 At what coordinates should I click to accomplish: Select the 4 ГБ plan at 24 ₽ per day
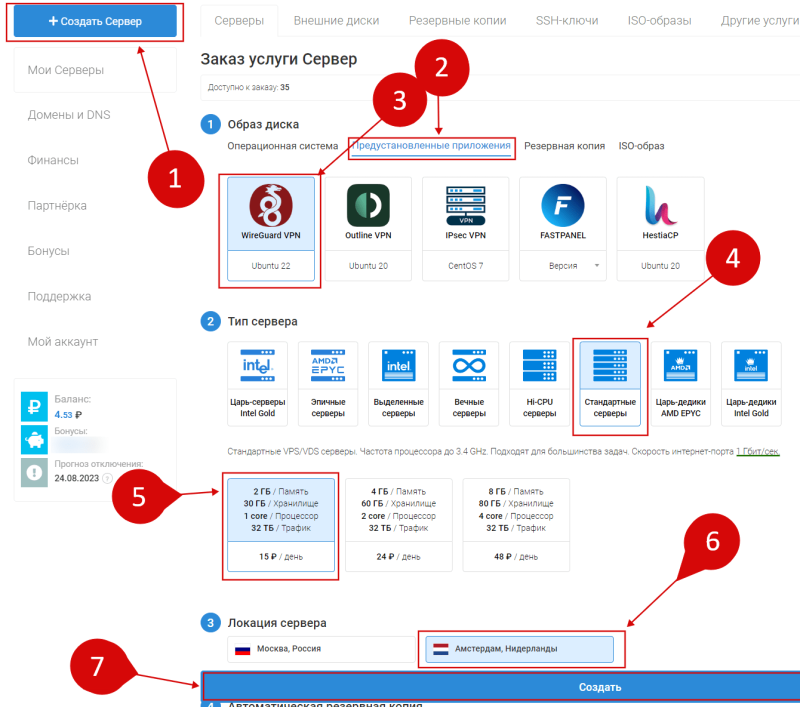[398, 525]
